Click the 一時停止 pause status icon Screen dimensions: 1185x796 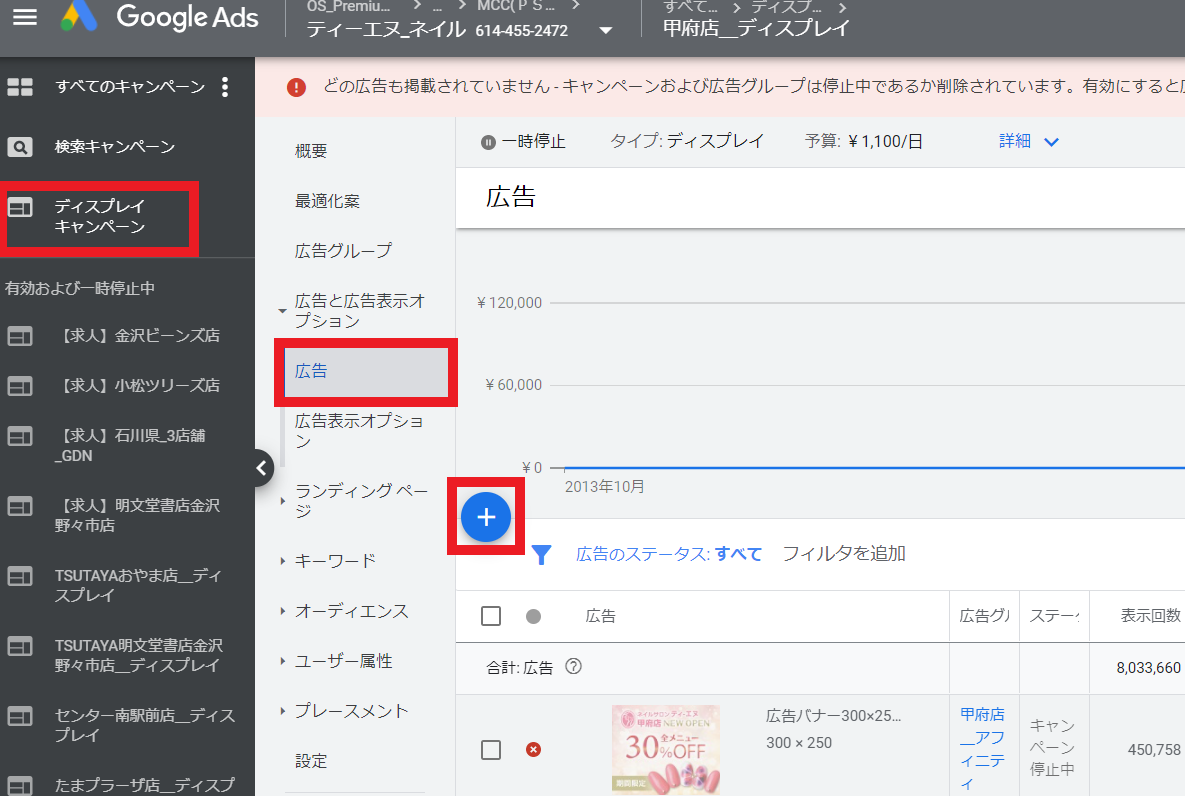488,142
